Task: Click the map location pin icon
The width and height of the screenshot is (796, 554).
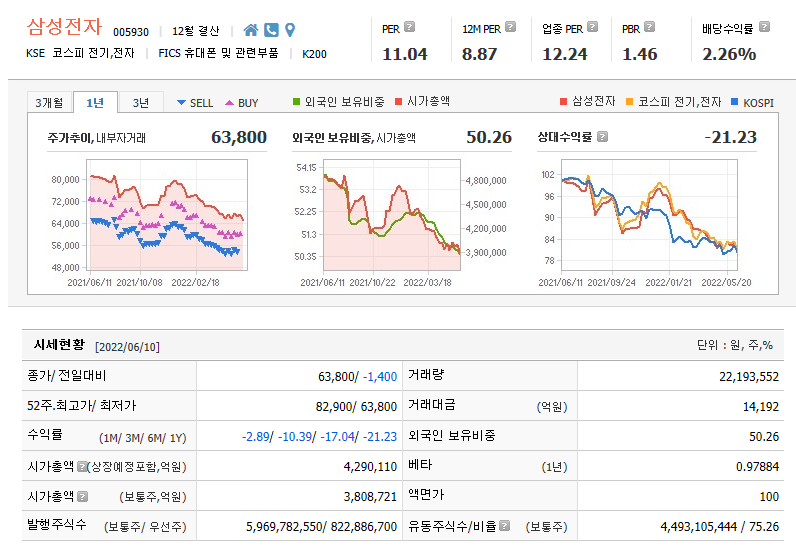Action: (x=290, y=30)
